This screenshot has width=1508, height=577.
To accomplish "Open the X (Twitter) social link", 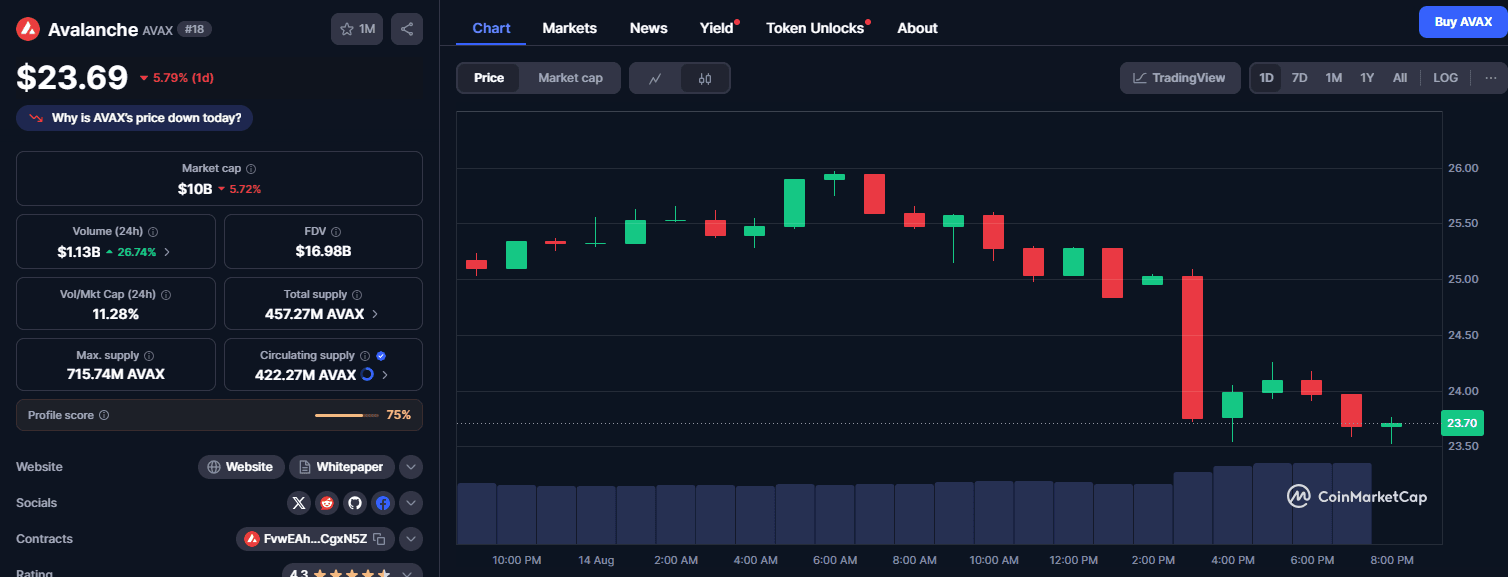I will [x=299, y=503].
